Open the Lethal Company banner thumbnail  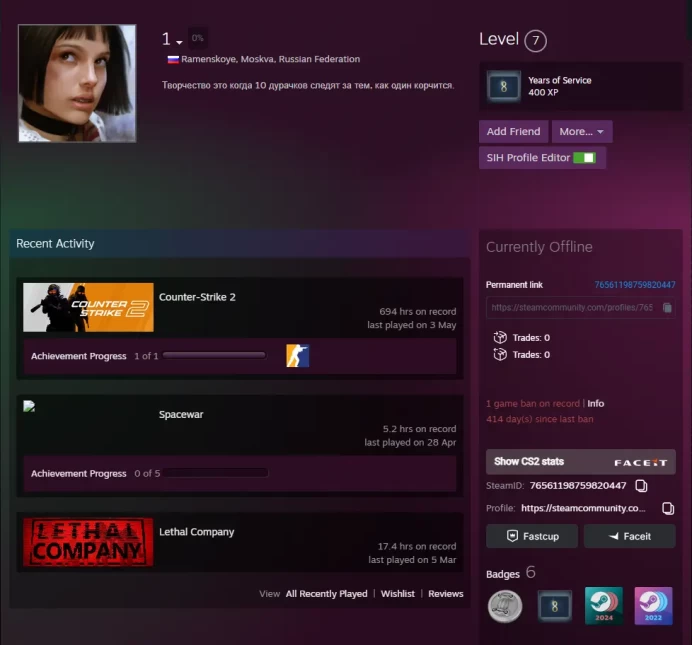[x=88, y=542]
